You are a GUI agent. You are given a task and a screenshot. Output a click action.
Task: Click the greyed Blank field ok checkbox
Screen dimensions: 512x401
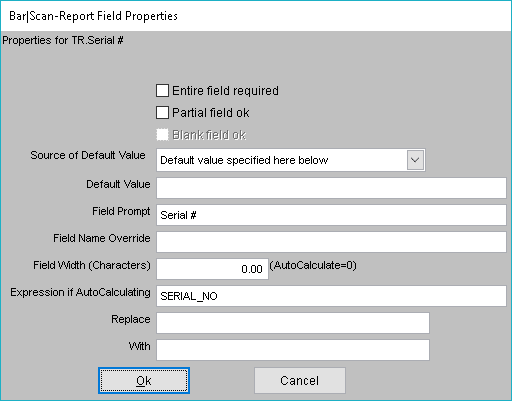coord(162,135)
